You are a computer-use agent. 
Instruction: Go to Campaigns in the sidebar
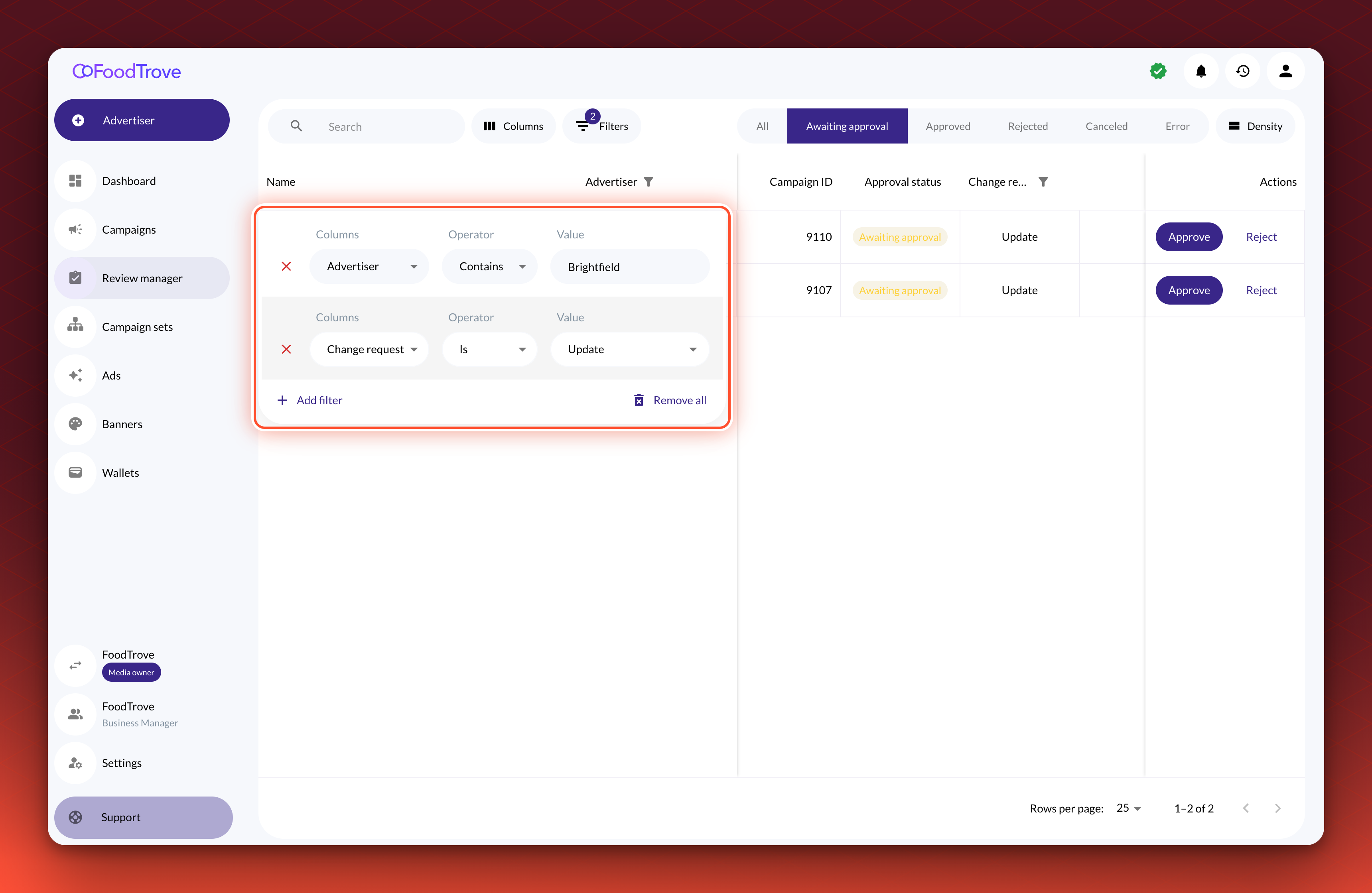point(142,229)
